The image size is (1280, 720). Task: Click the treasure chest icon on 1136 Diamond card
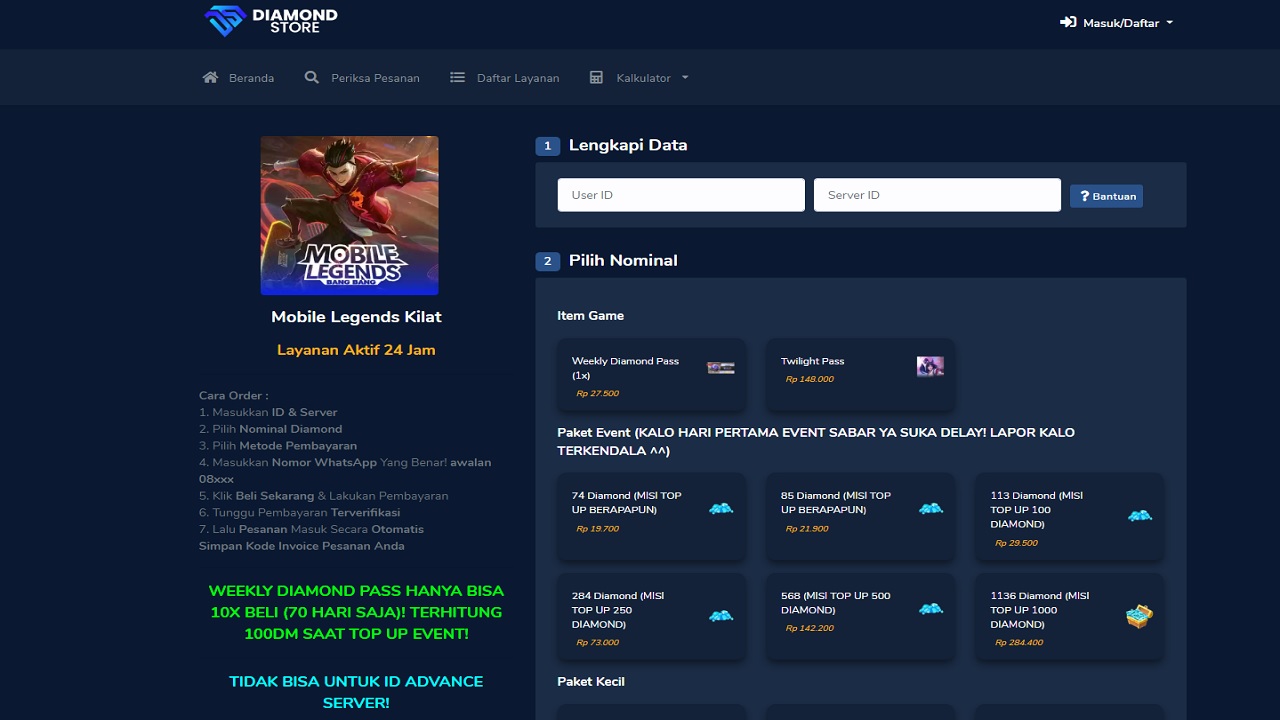[x=1139, y=617]
